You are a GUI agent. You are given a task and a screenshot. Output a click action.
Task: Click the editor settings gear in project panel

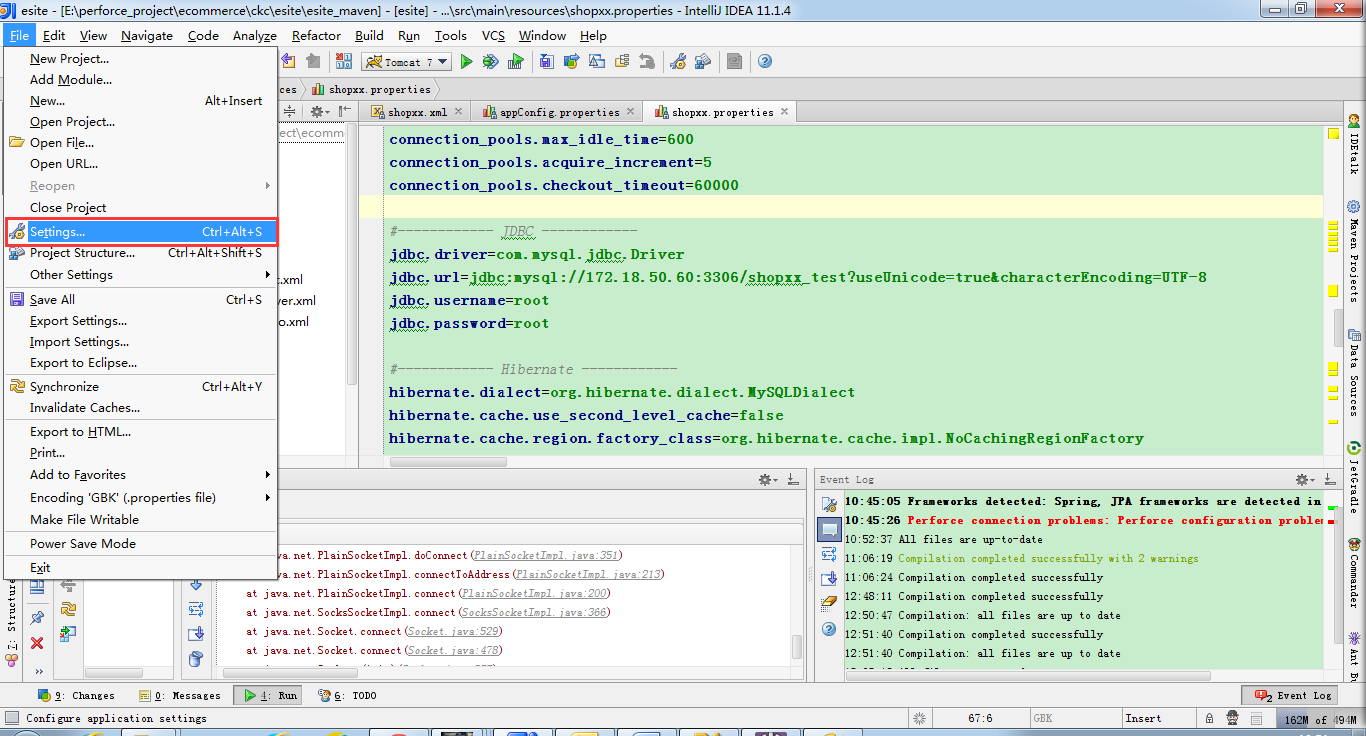point(318,112)
